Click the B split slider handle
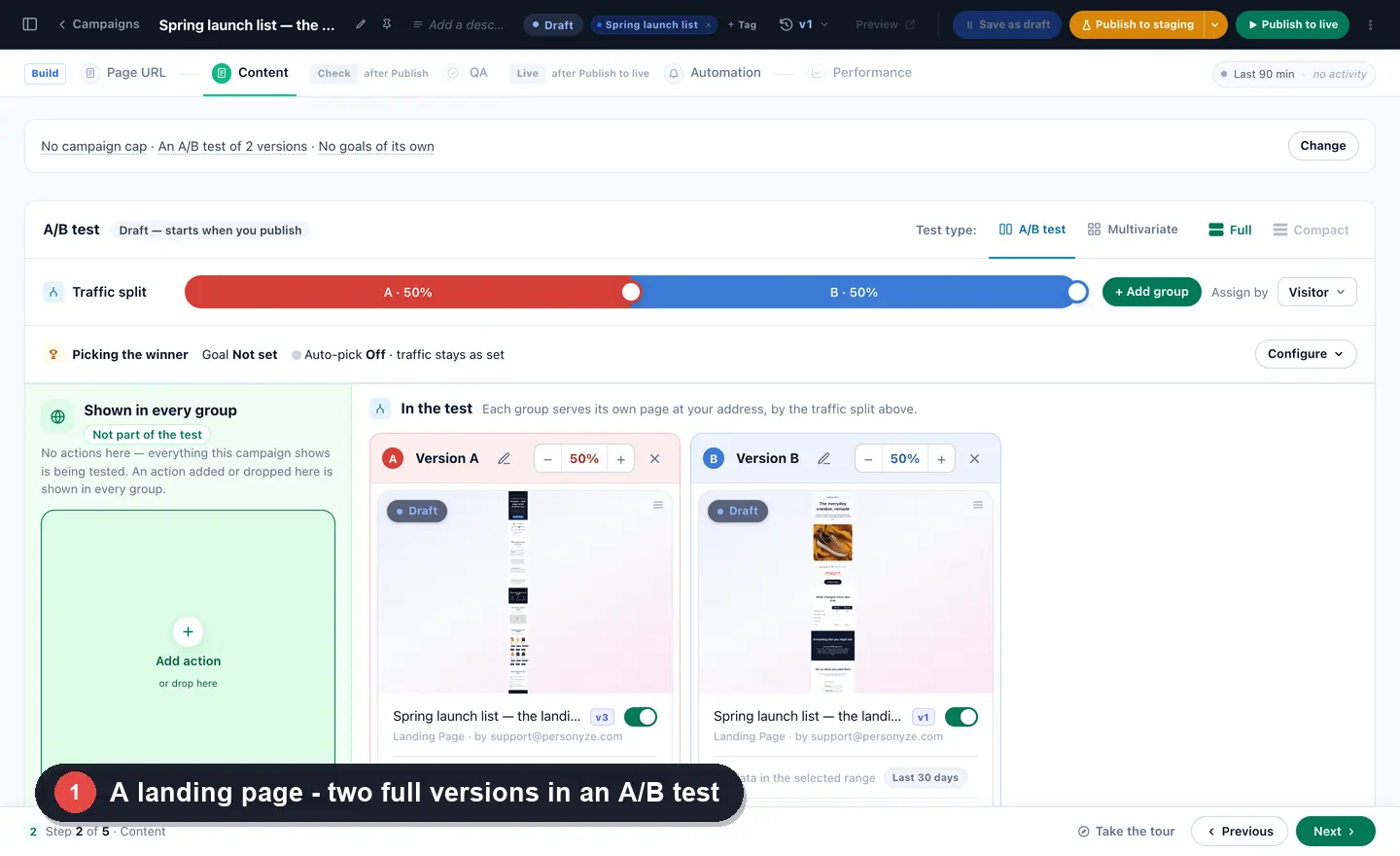Viewport: 1400px width, 856px height. coord(1077,292)
